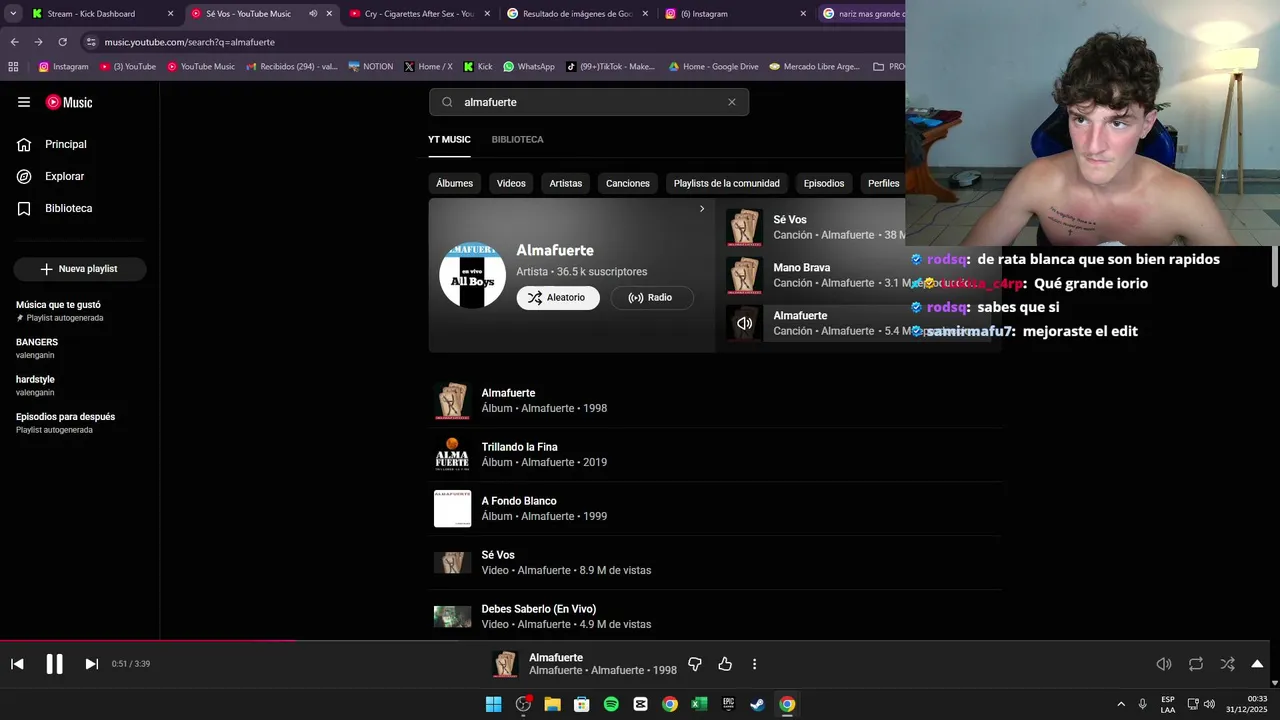Seek on the red song progress bar
This screenshot has width=1280, height=720.
click(x=148, y=641)
